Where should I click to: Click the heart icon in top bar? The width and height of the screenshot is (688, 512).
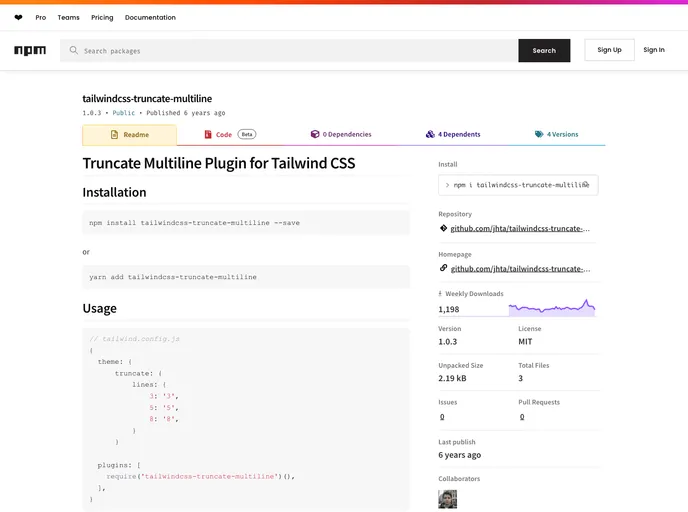pos(18,18)
